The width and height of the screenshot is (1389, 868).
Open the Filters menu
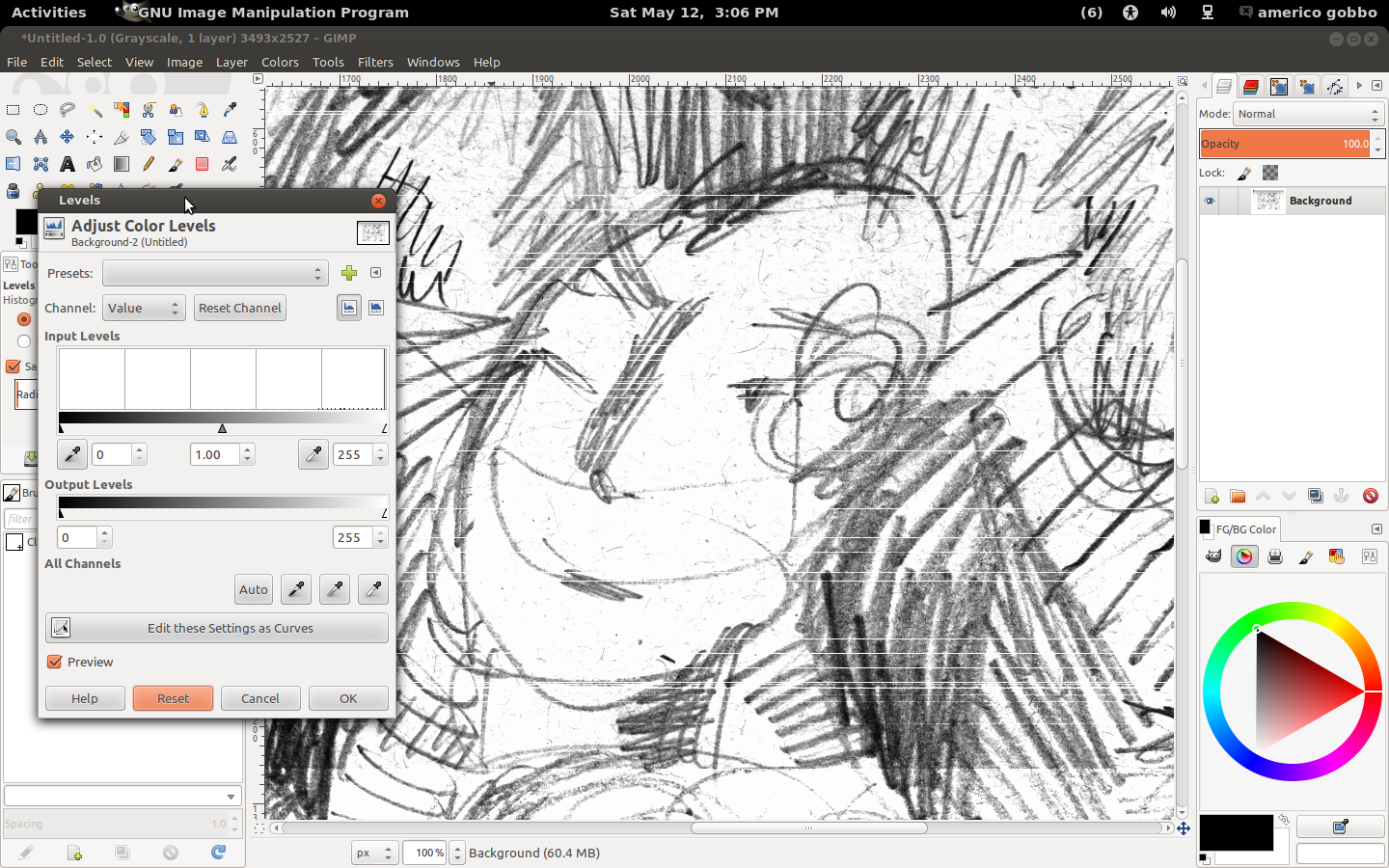pos(375,62)
